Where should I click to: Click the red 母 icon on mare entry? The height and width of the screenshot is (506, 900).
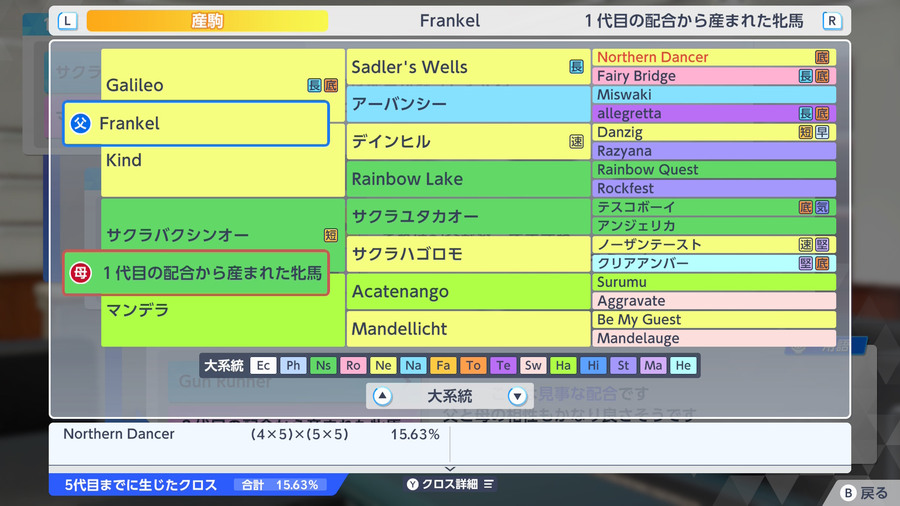pyautogui.click(x=81, y=273)
